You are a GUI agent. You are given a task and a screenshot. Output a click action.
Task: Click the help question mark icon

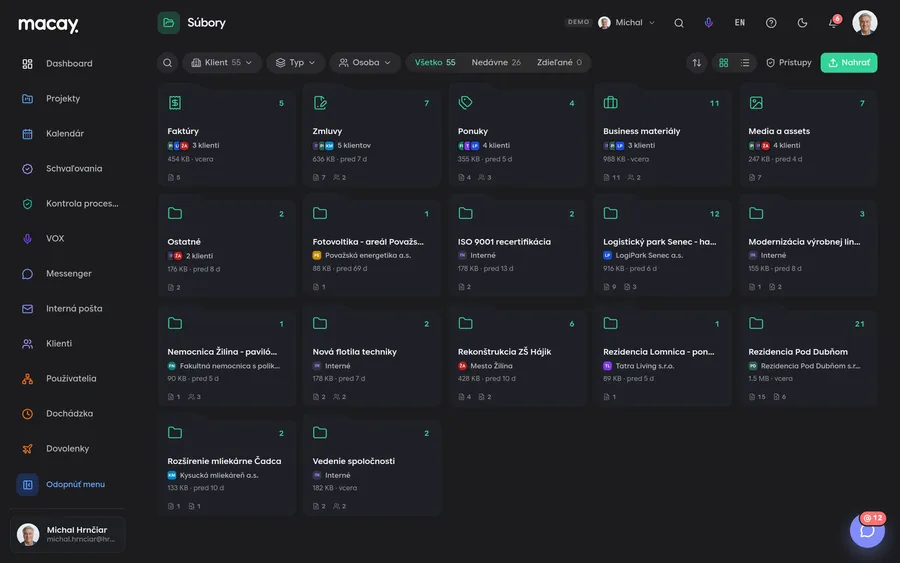(771, 23)
